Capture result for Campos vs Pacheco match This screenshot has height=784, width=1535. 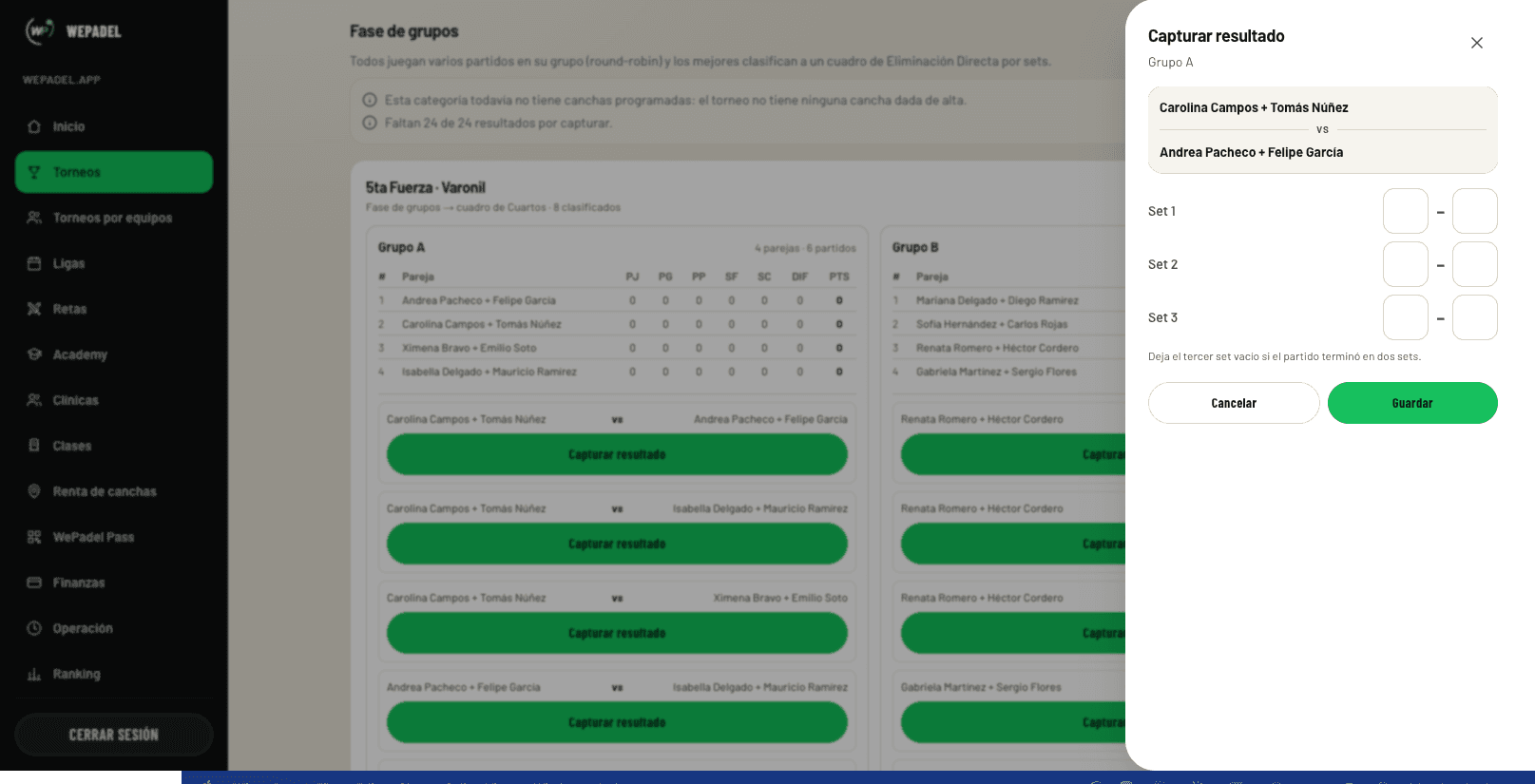617,454
